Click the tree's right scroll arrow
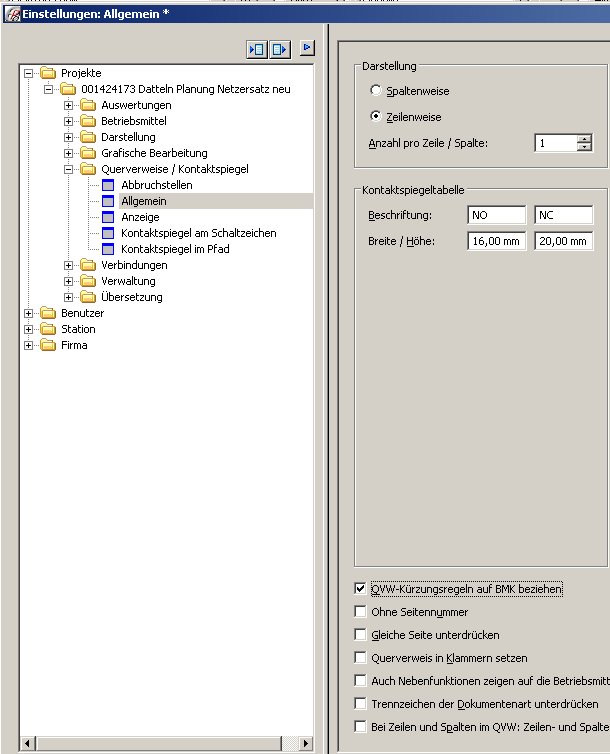Screen dimensions: 610x754 click(x=305, y=743)
